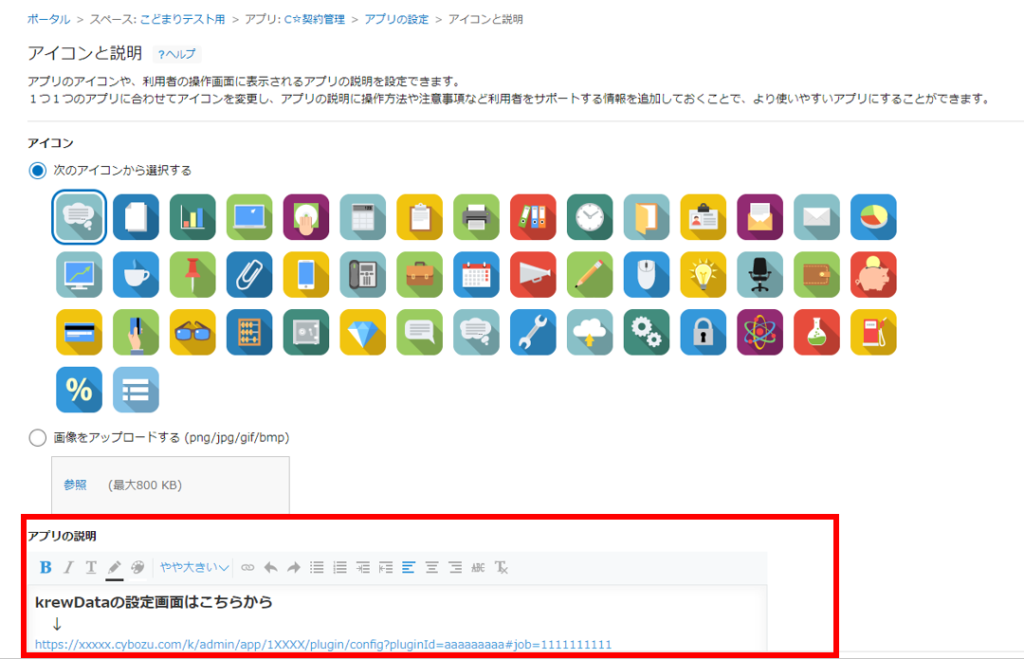Viewport: 1024px width, 659px height.
Task: Choose the blue padlock icon
Action: pos(703,332)
